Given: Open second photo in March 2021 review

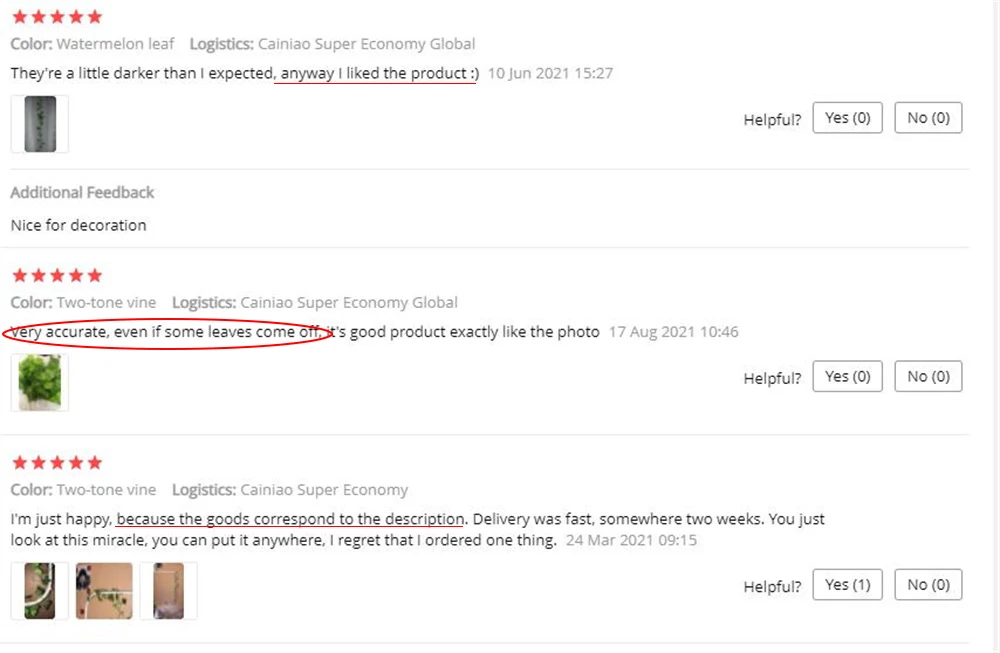Looking at the screenshot, I should (104, 591).
